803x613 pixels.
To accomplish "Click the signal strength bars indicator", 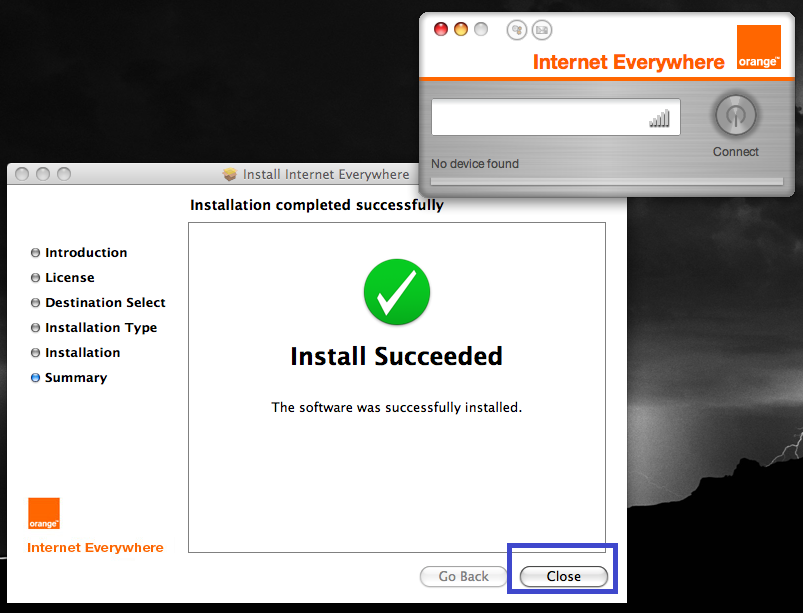I will click(659, 118).
